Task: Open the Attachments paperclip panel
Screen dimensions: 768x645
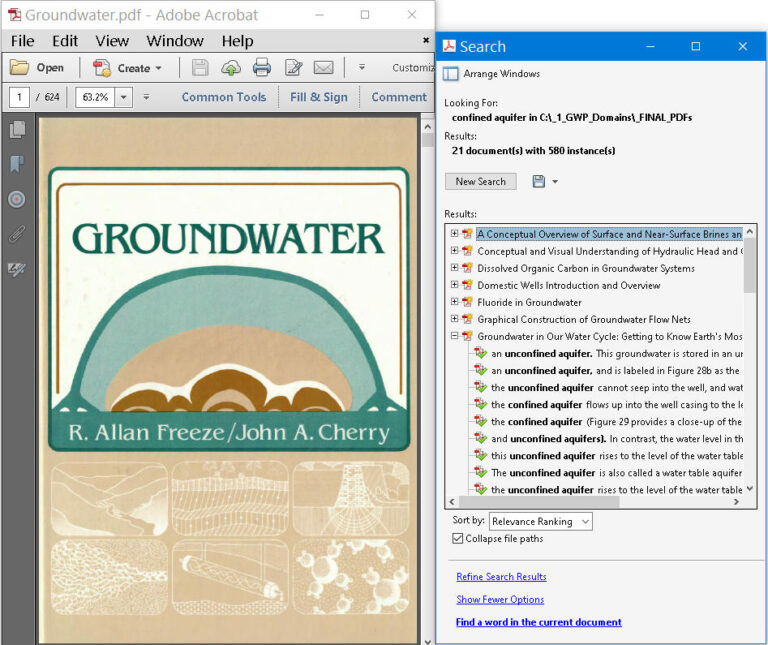Action: 16,234
